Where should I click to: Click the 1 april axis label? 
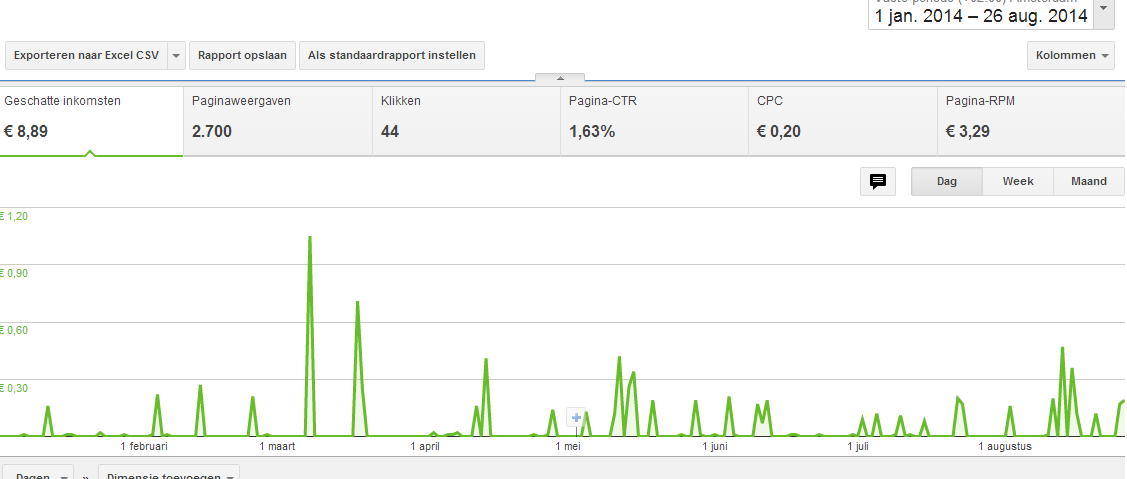point(425,447)
